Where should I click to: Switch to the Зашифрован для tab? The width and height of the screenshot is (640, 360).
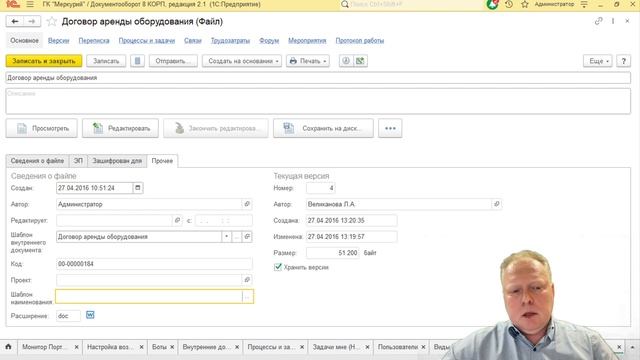[x=117, y=161]
